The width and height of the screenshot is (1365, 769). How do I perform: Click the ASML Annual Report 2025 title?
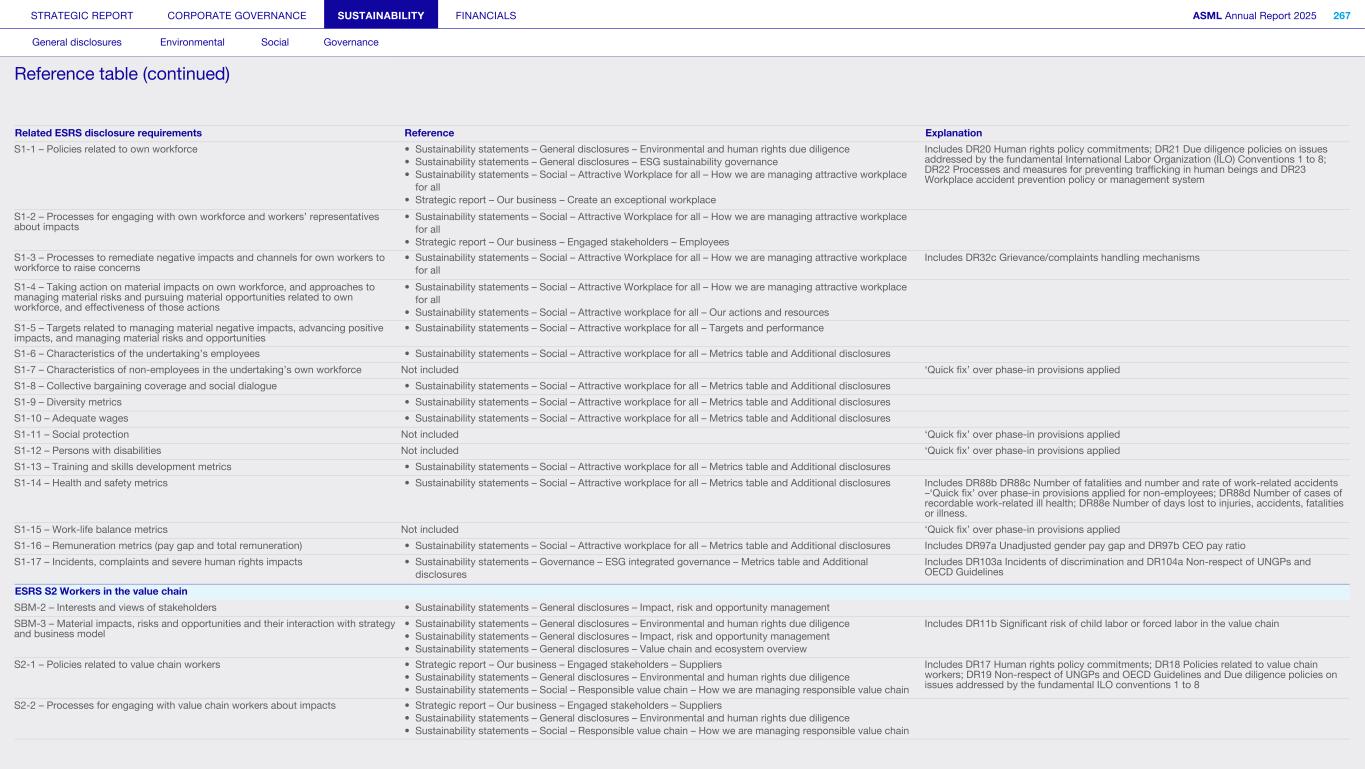click(1254, 15)
